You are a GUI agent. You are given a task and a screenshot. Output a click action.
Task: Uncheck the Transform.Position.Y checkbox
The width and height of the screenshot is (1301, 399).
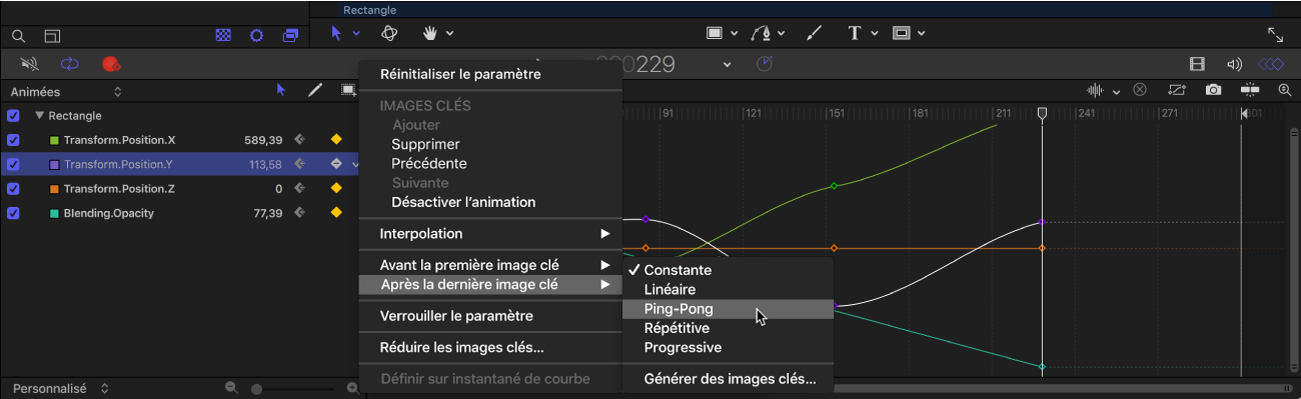pyautogui.click(x=13, y=164)
